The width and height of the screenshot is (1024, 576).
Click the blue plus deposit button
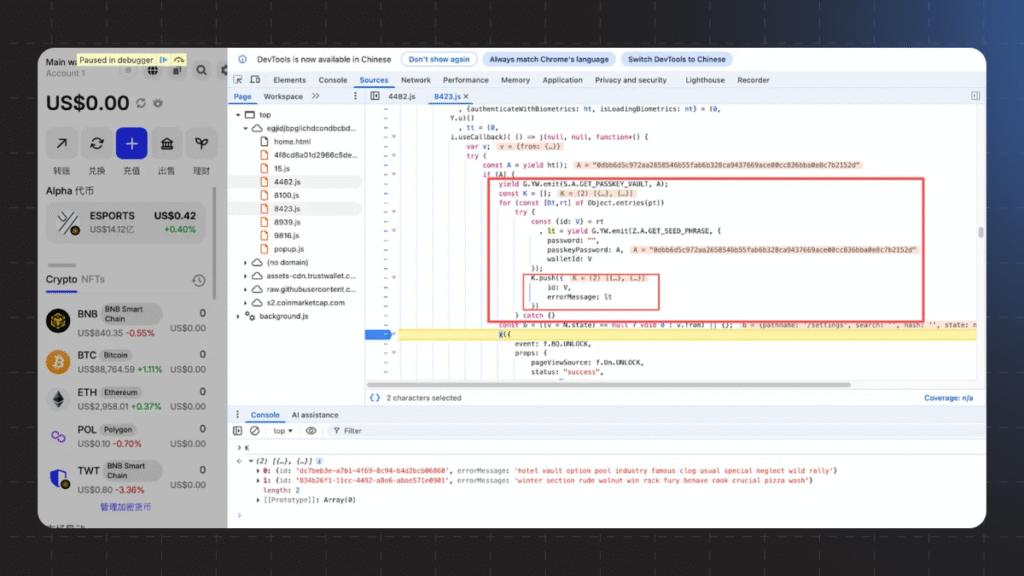(131, 144)
